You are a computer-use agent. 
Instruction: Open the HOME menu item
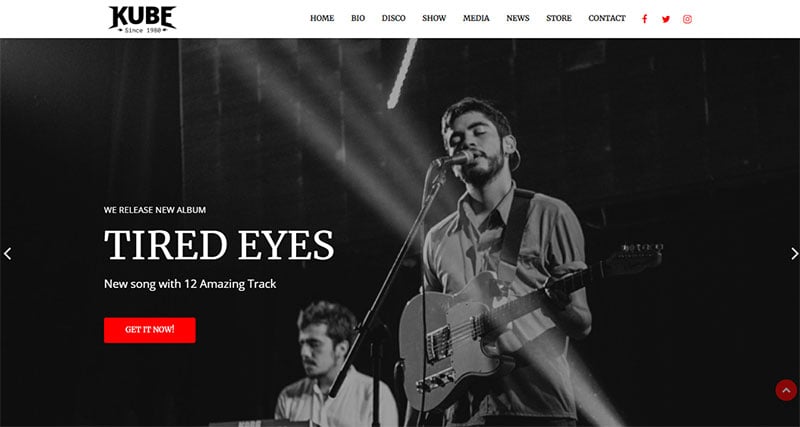(x=322, y=18)
